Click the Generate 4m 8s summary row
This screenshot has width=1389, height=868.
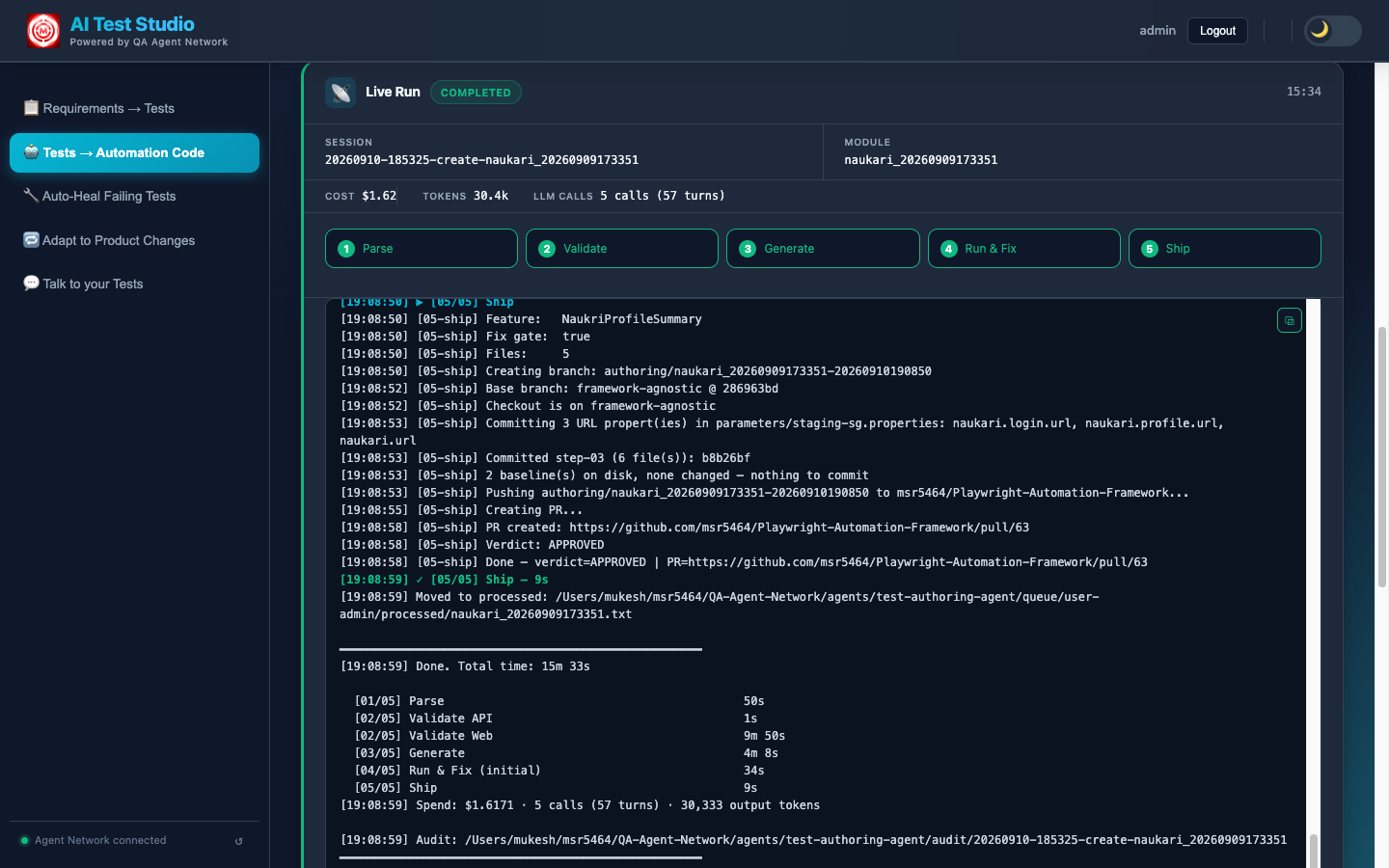[566, 753]
